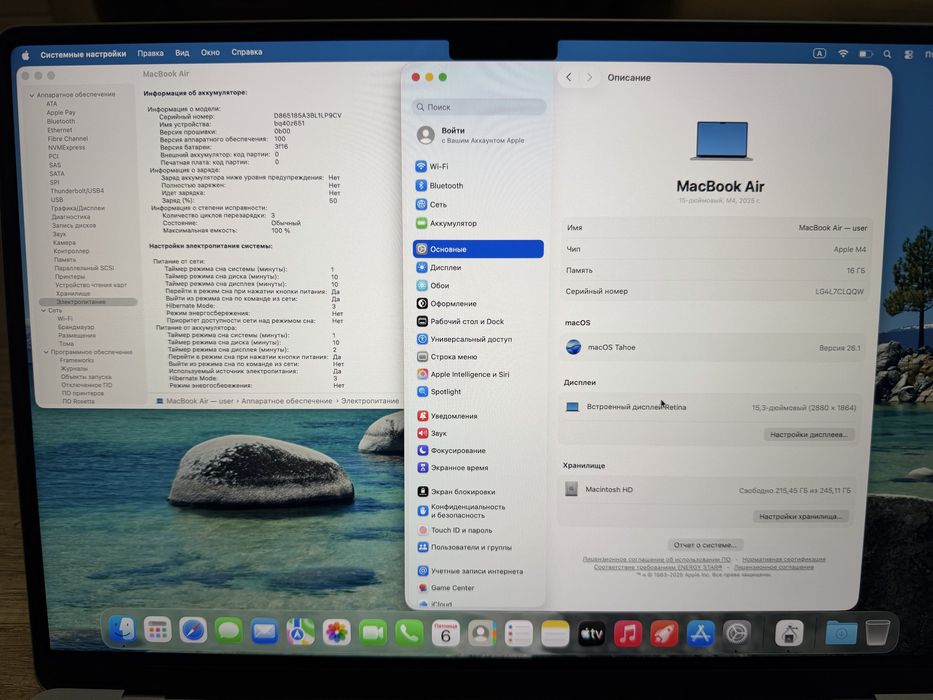The width and height of the screenshot is (933, 700).
Task: Select Графика/Дисплеи in system report
Action: point(77,208)
